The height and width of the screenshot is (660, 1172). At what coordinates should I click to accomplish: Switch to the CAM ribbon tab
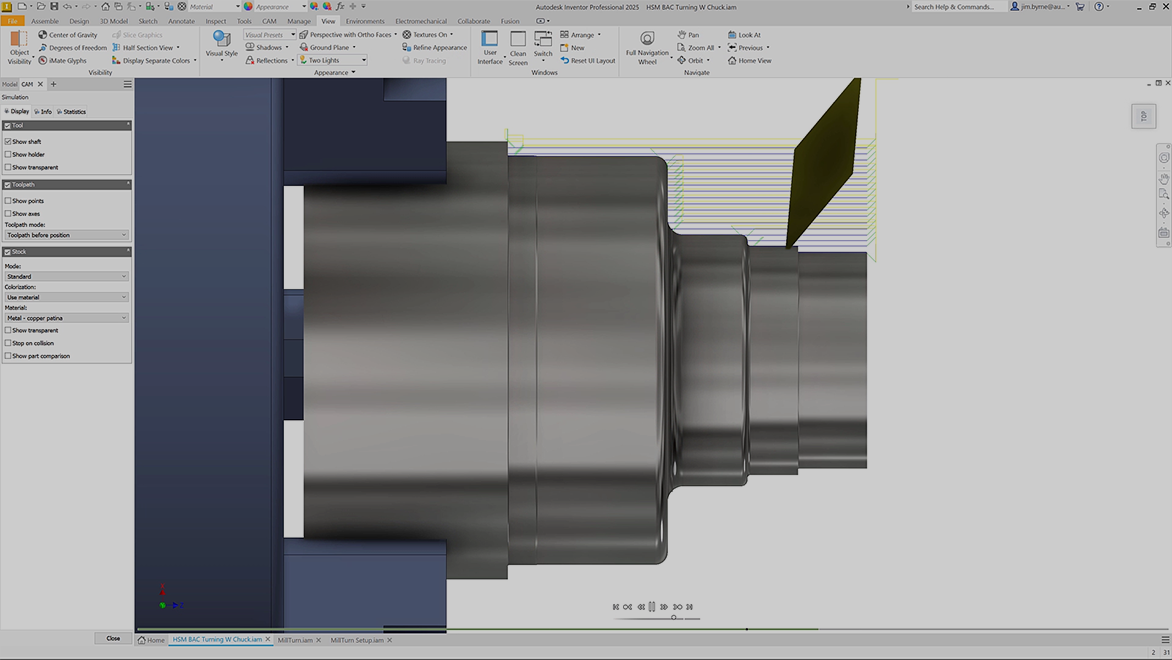[x=269, y=21]
